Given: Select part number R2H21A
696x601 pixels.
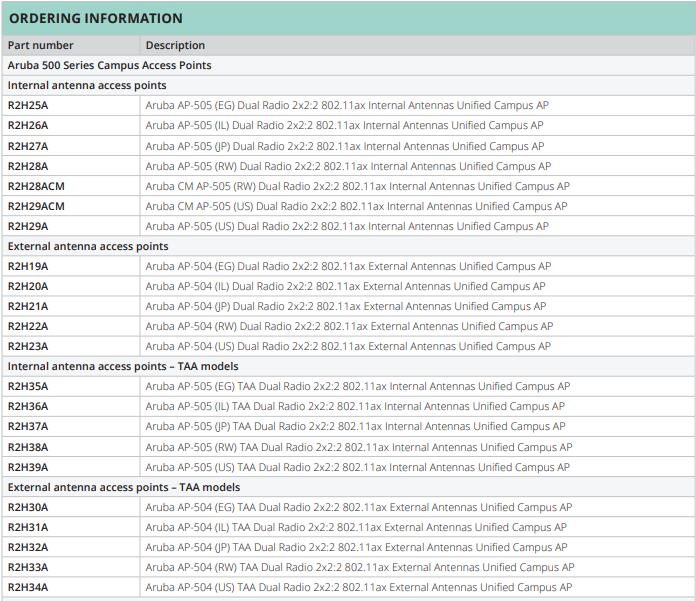Looking at the screenshot, I should click(28, 306).
